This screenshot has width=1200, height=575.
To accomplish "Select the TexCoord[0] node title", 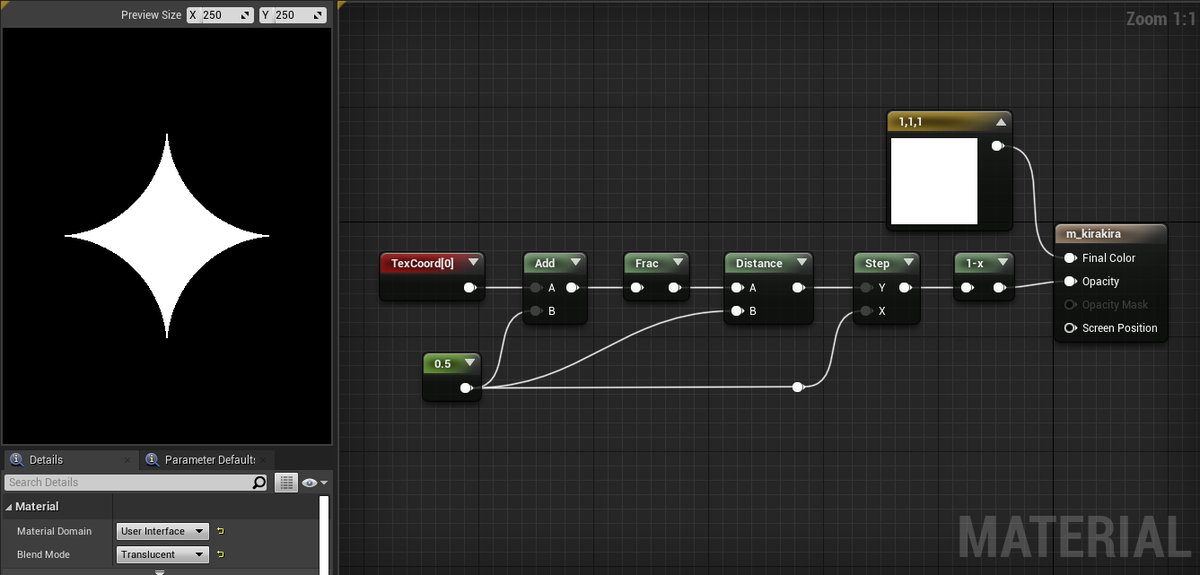I will (422, 263).
